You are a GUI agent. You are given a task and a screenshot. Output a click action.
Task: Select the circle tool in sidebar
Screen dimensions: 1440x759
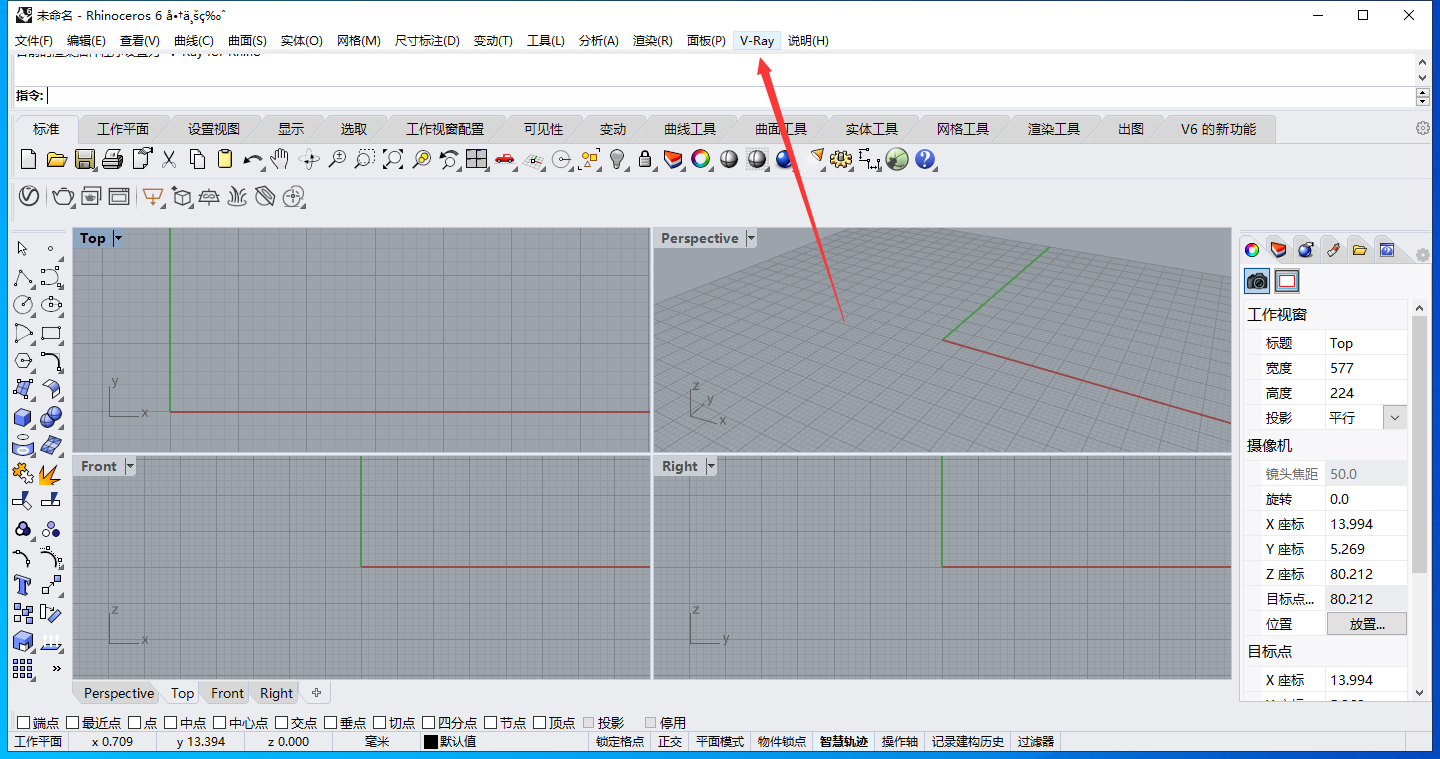(x=23, y=305)
